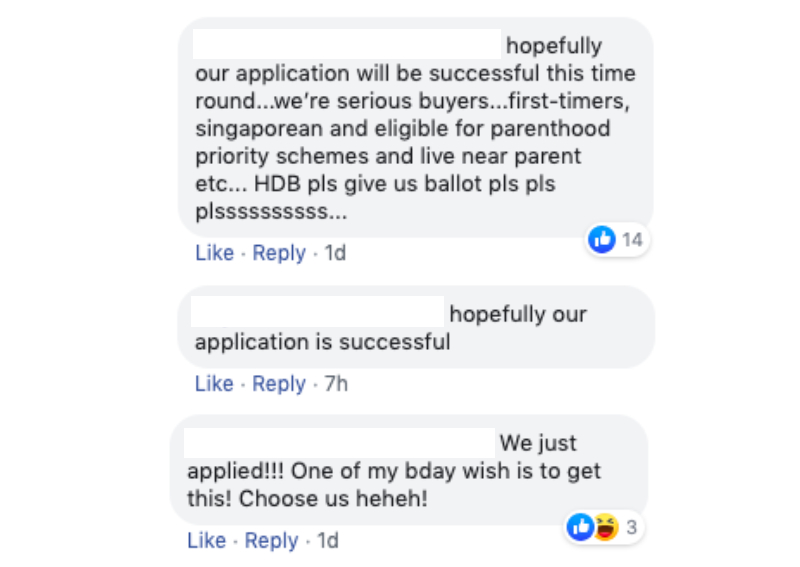The image size is (800, 567).
Task: Like the 'hopefully our application is successful' comment
Action: (214, 383)
